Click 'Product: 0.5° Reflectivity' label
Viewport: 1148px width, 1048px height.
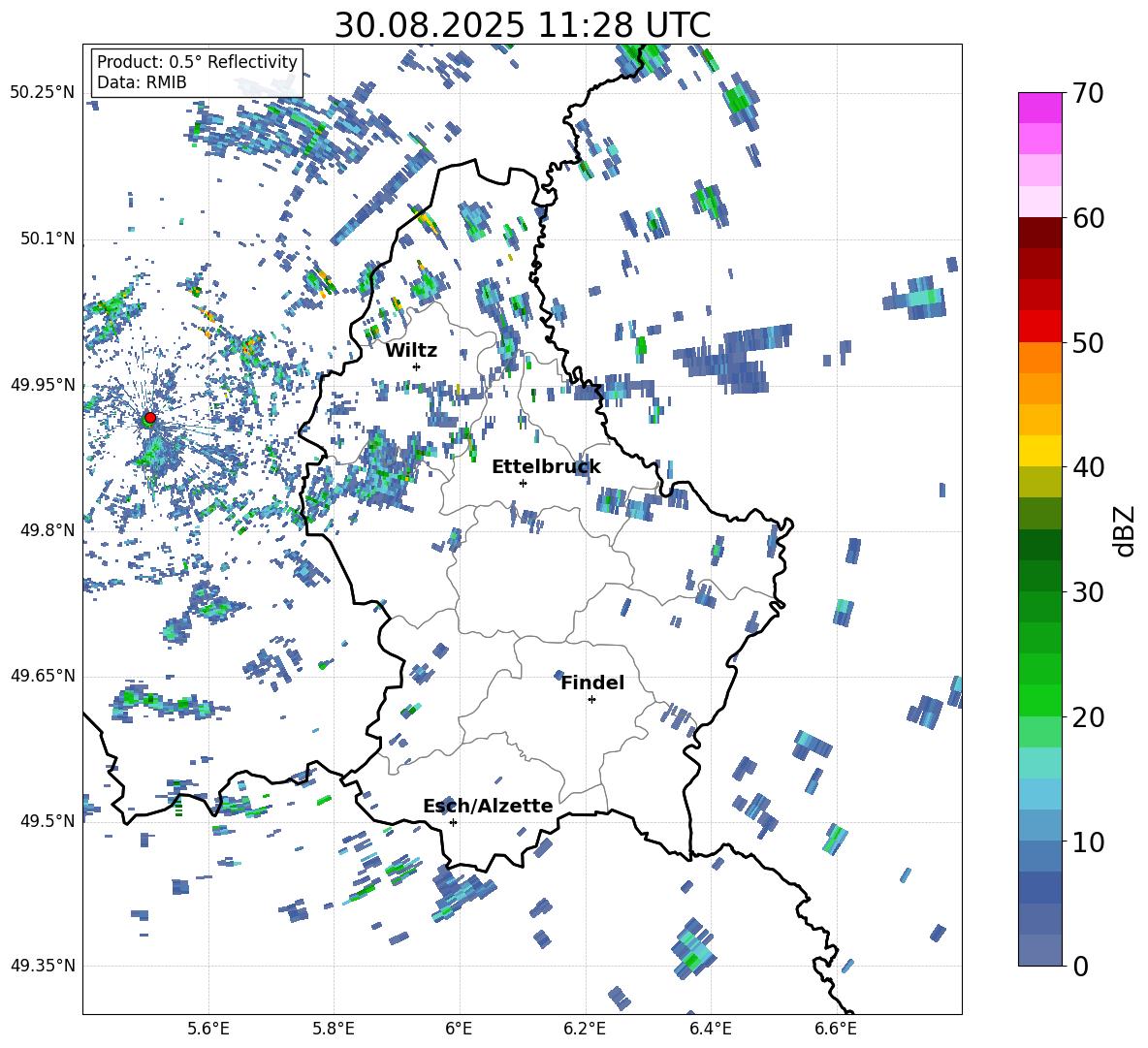coord(197,61)
